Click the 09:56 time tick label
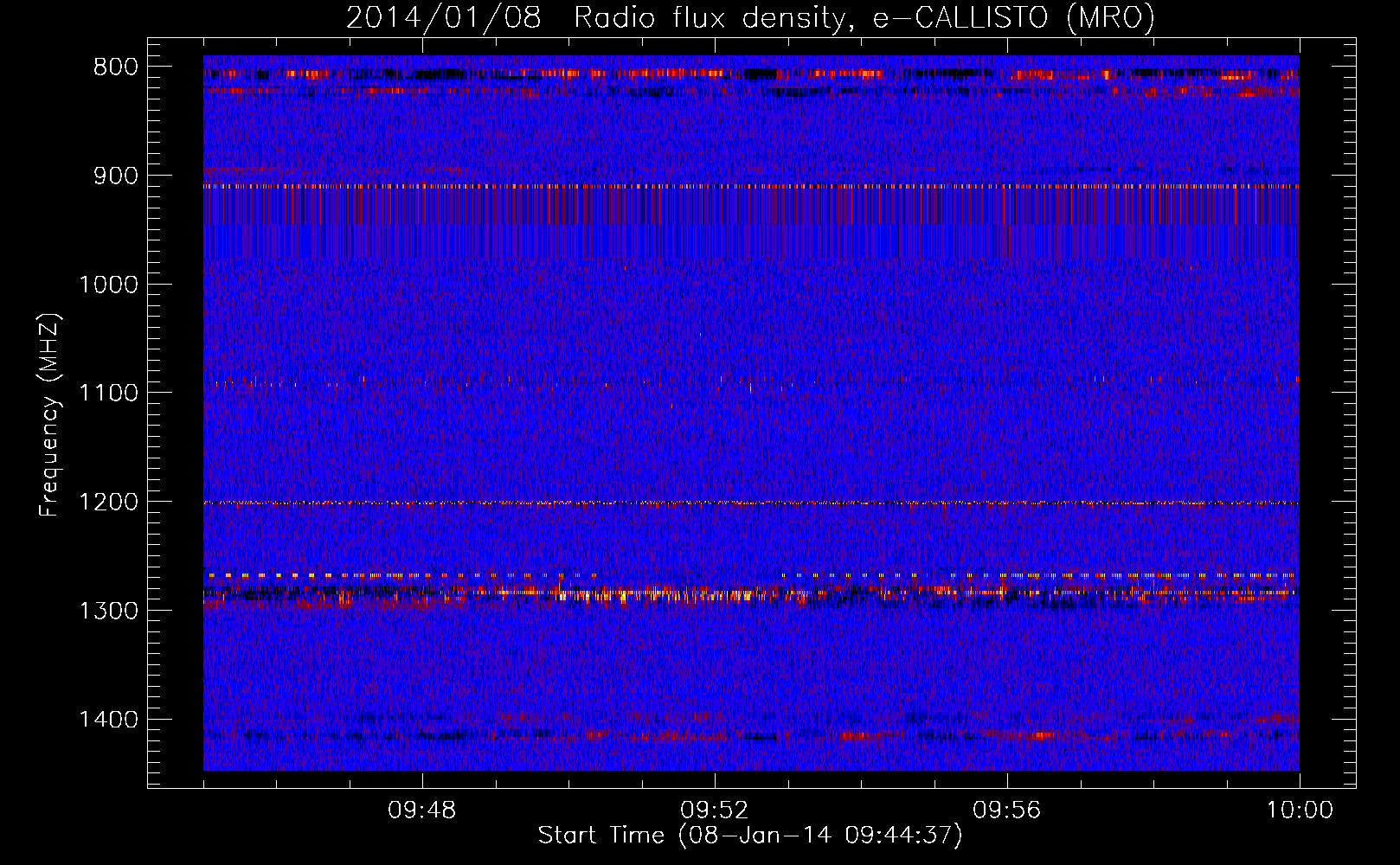The image size is (1400, 865). pos(1007,811)
